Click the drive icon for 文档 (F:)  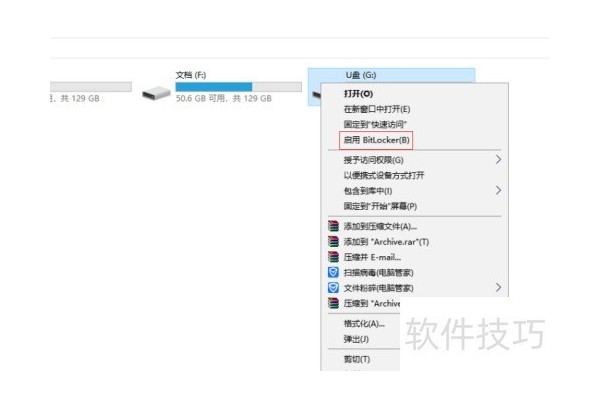[x=156, y=93]
